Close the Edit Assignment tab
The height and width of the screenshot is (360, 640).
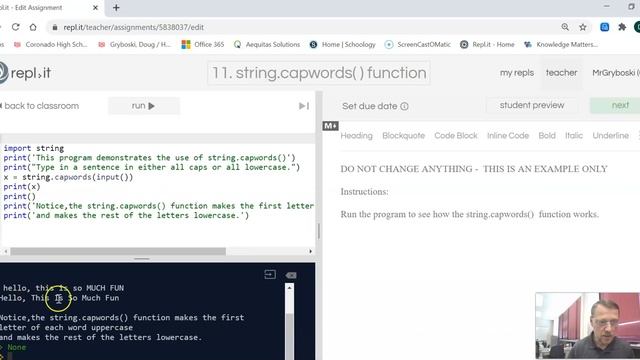click(x=96, y=8)
